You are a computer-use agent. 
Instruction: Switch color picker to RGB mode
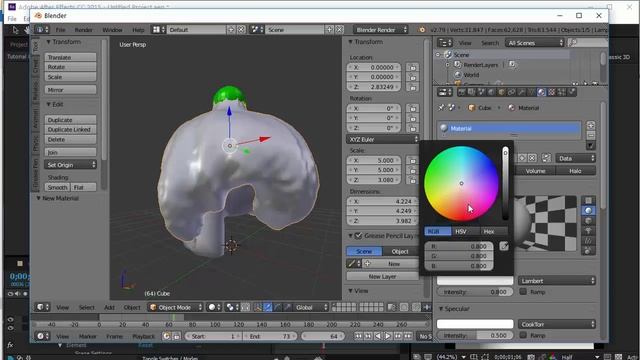coord(438,231)
